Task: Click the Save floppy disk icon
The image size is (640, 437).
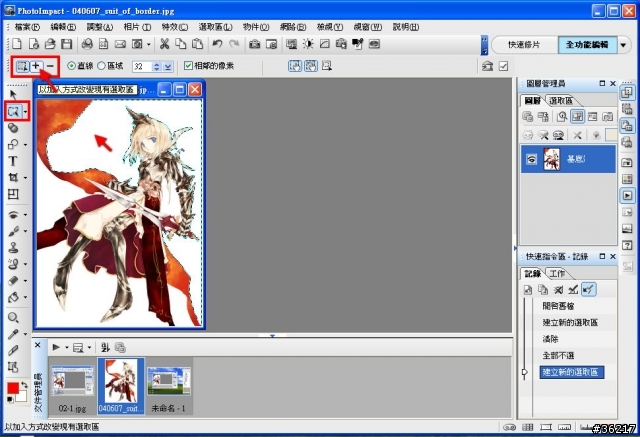Action: pyautogui.click(x=67, y=44)
